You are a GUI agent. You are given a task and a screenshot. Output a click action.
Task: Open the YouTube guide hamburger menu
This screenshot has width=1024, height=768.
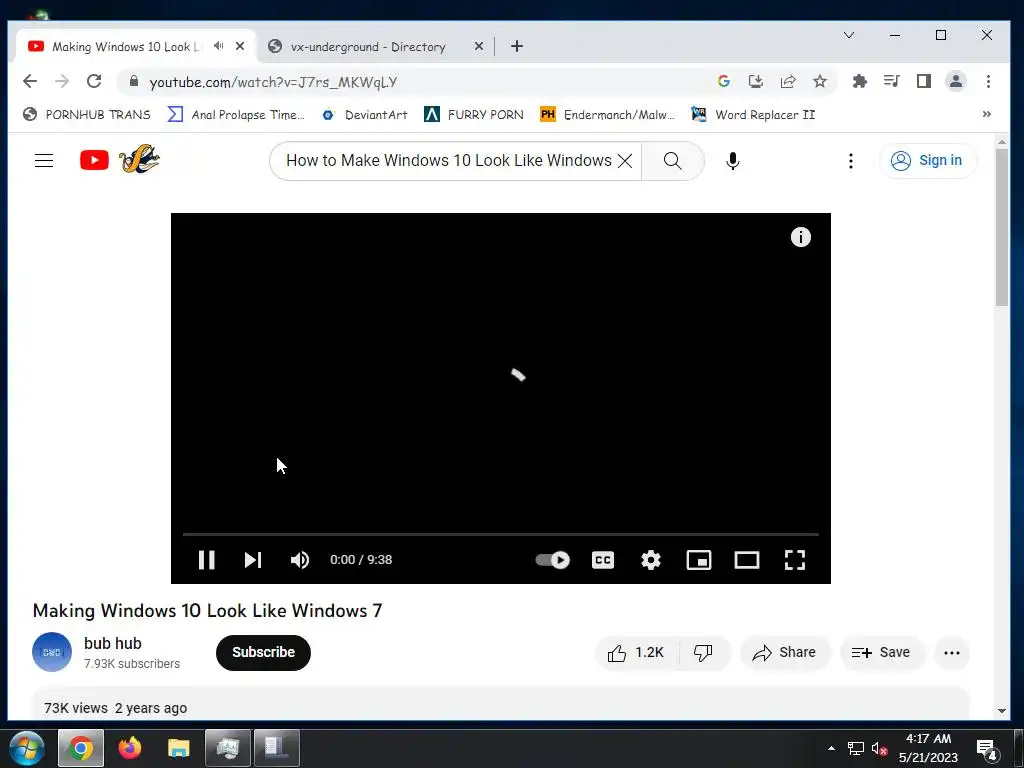click(x=44, y=161)
